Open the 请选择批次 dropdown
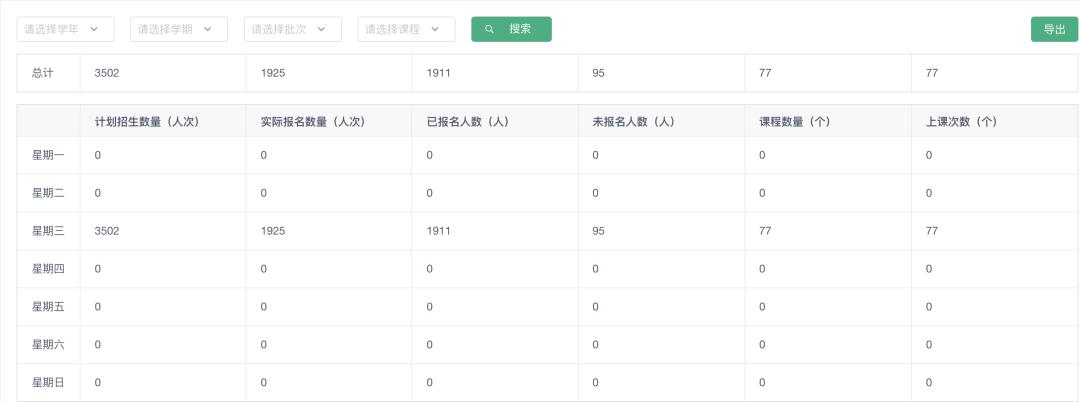 [293, 30]
